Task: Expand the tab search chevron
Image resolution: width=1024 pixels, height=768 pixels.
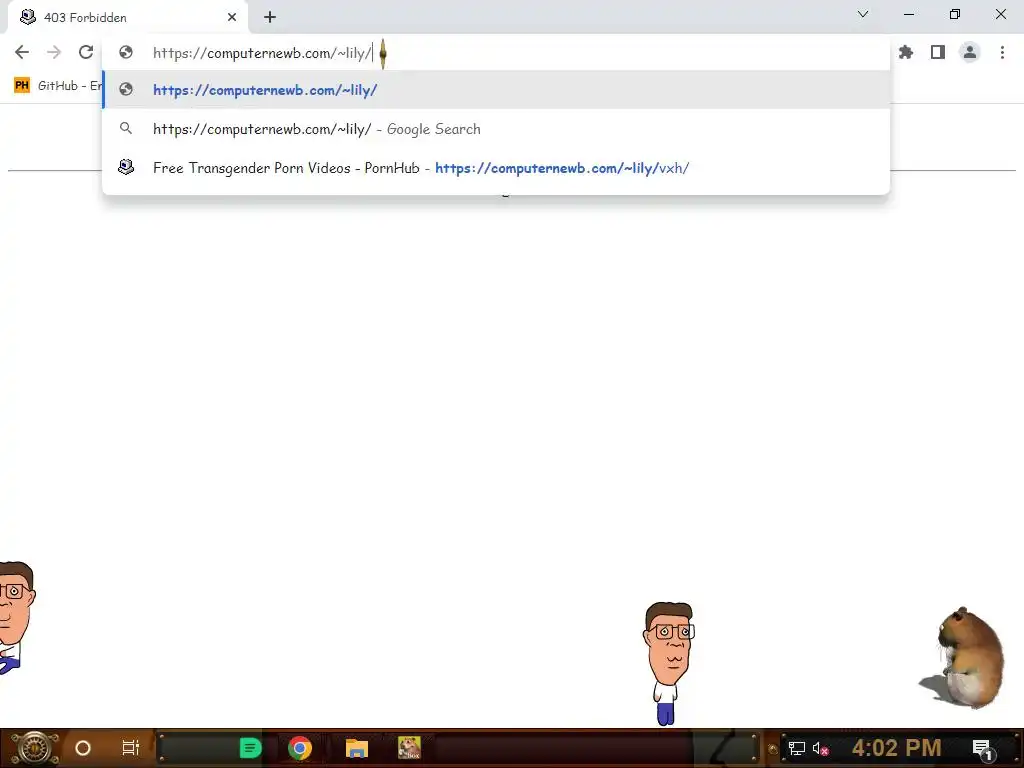Action: click(863, 14)
